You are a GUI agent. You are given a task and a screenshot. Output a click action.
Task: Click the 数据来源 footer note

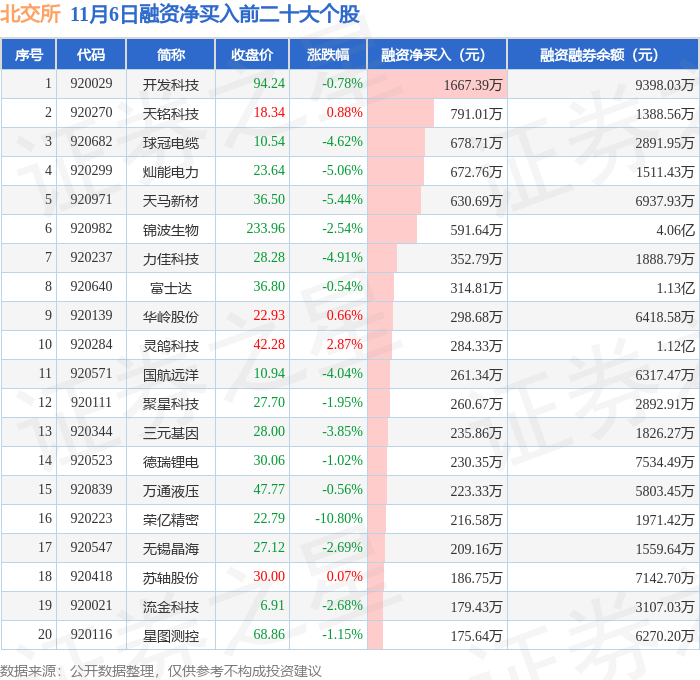point(161,671)
